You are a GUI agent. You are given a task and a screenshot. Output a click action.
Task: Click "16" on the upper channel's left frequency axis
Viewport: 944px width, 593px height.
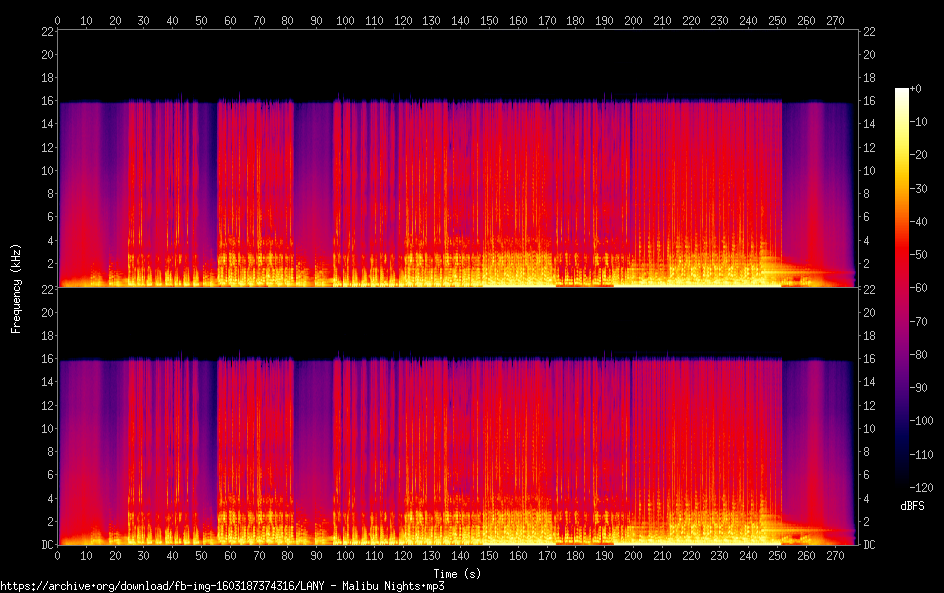[x=47, y=101]
